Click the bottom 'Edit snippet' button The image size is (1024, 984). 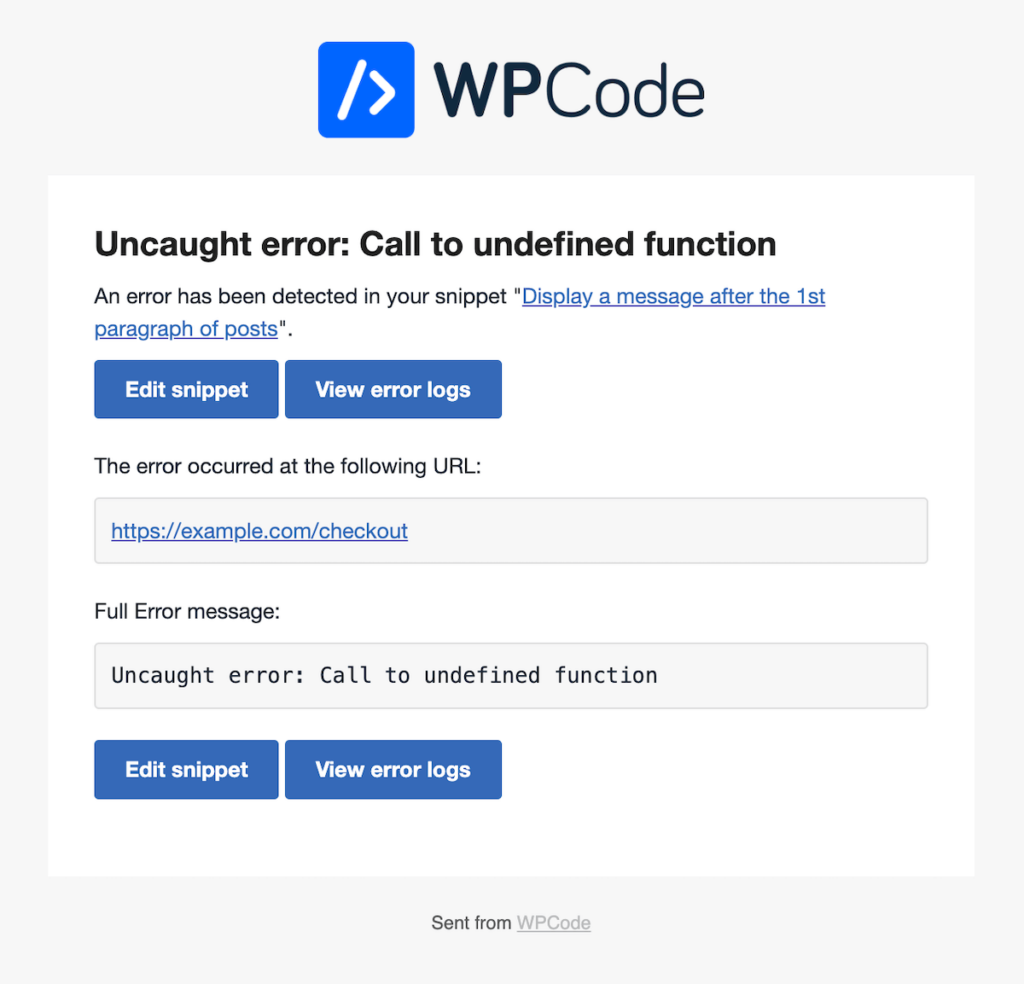pos(185,769)
